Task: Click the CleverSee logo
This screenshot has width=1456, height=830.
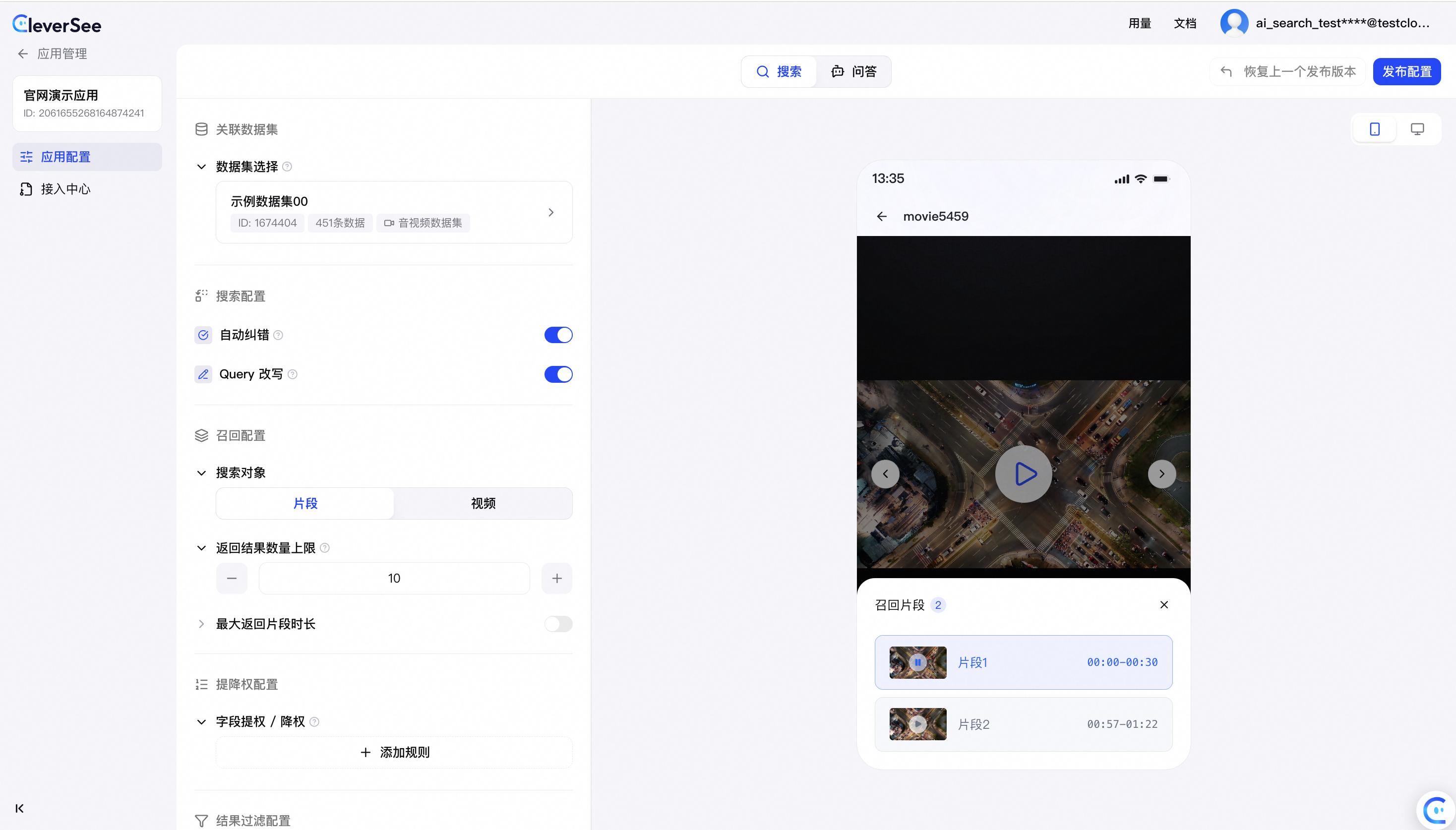Action: (x=57, y=24)
